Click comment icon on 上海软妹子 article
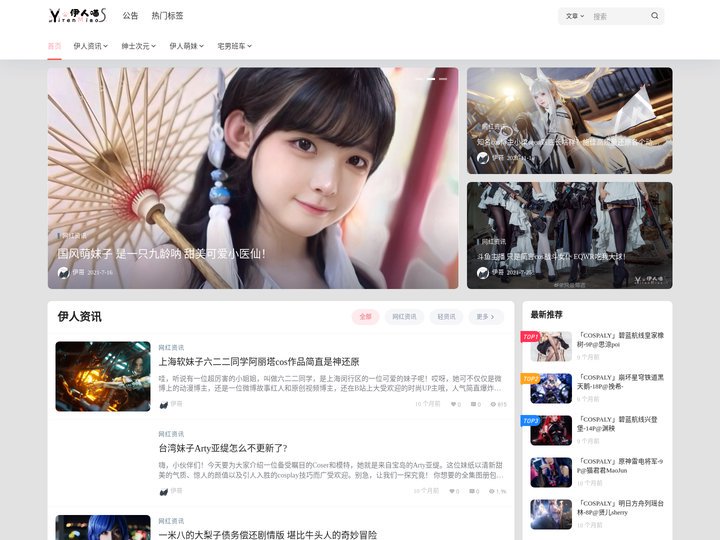The height and width of the screenshot is (540, 720). [473, 405]
